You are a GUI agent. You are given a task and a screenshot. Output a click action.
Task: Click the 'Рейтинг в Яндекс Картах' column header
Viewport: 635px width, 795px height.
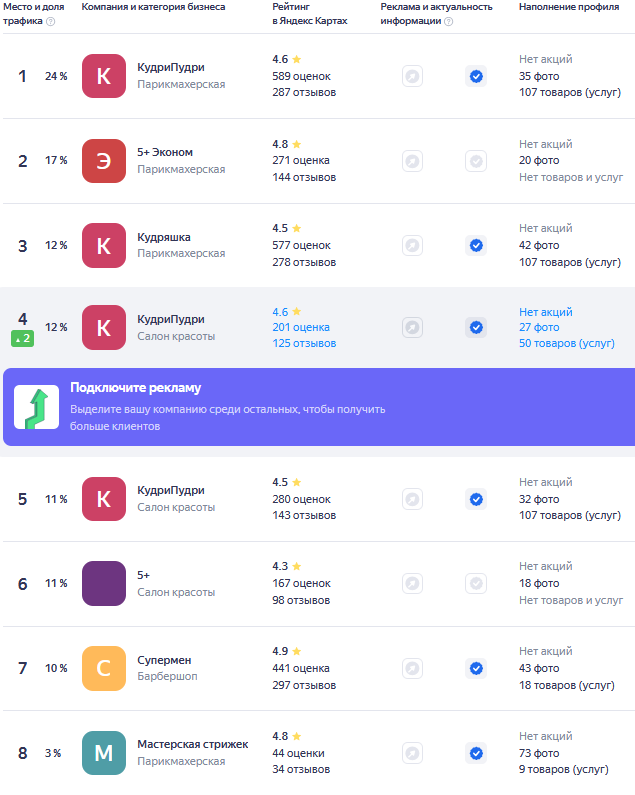pyautogui.click(x=309, y=13)
